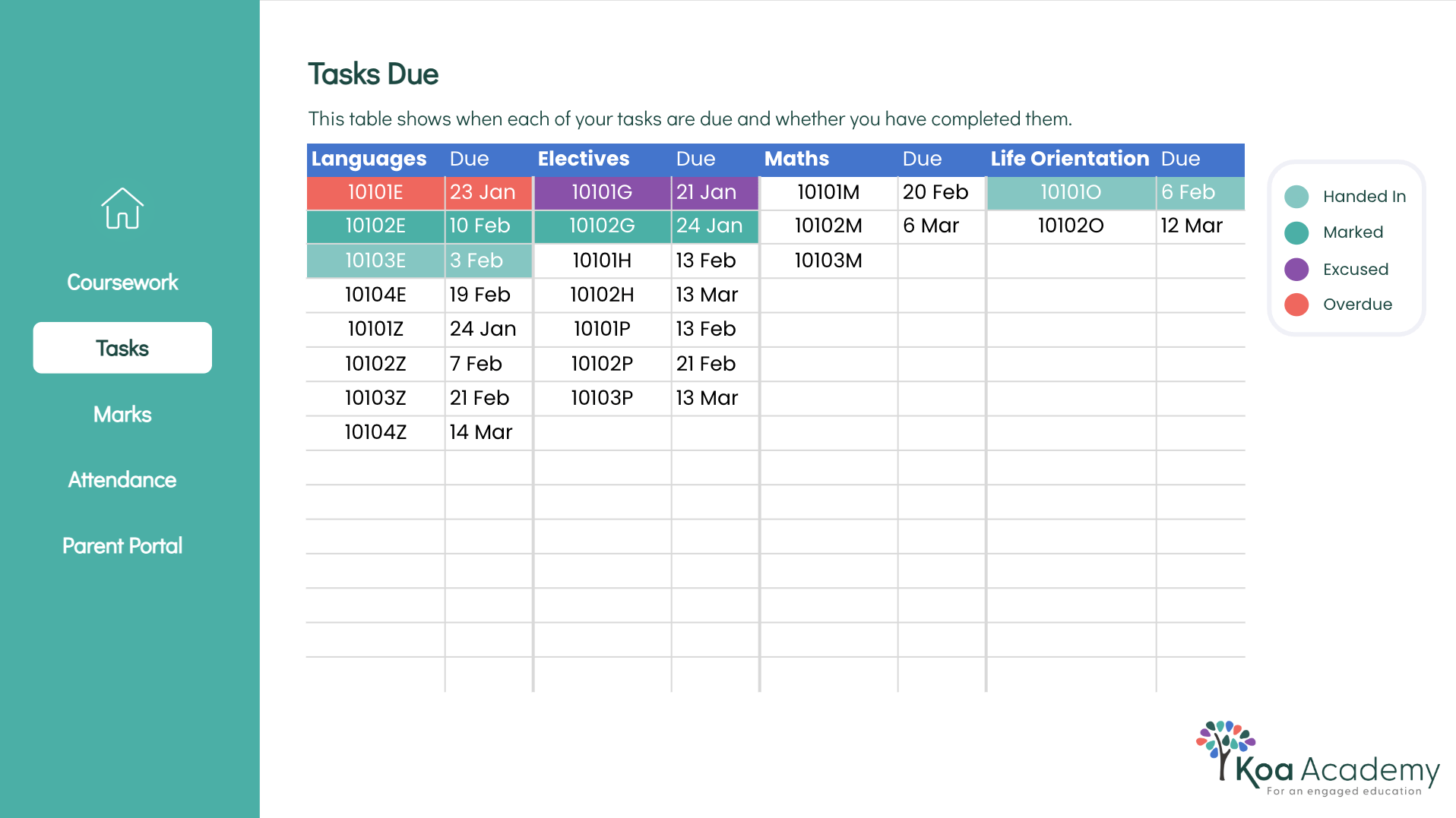Viewport: 1456px width, 818px height.
Task: Open handed-in task 10101O
Action: click(1071, 193)
